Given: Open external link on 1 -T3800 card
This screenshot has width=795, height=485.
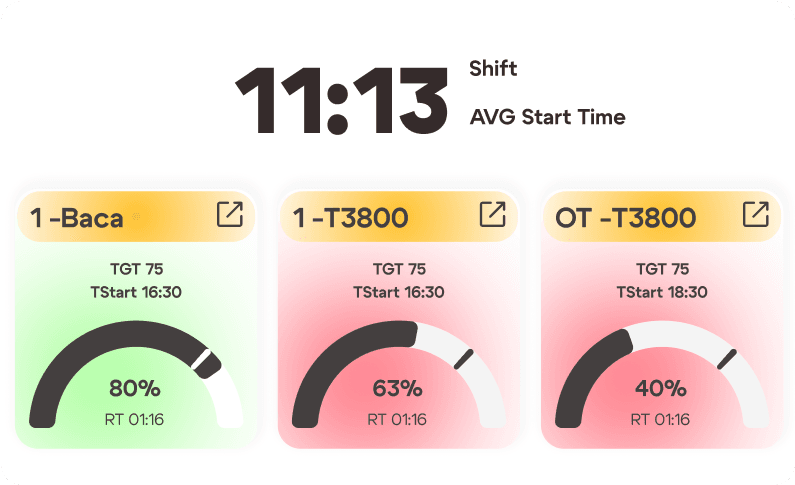Looking at the screenshot, I should [492, 214].
